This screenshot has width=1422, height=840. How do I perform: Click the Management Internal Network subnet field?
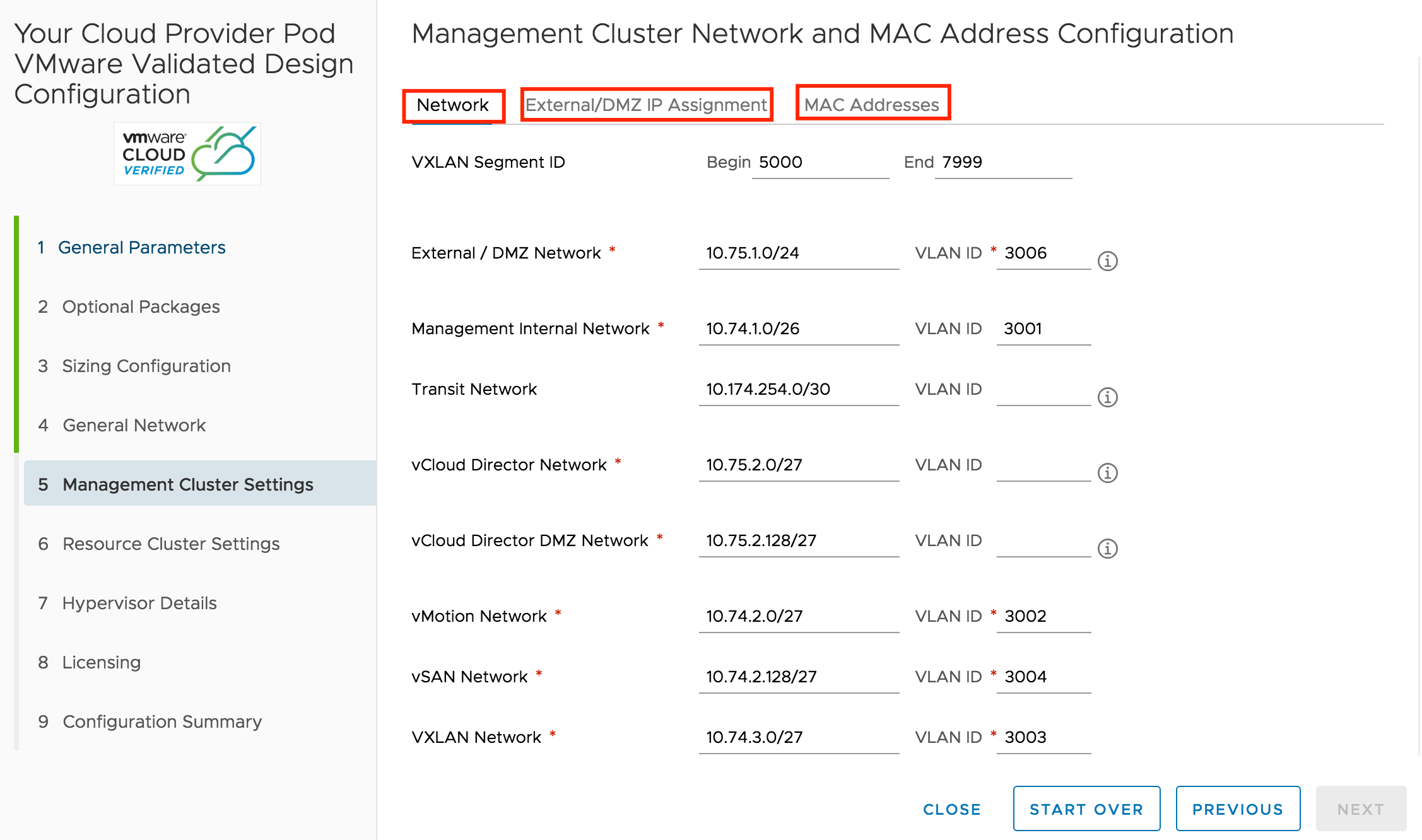pos(798,329)
